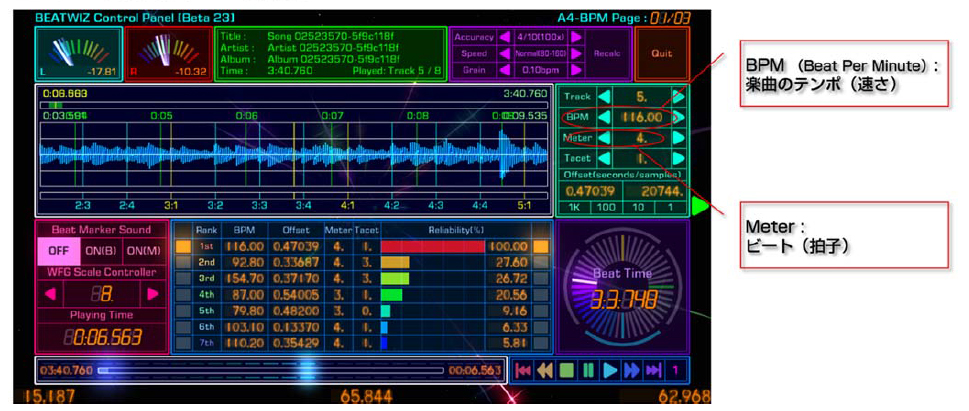Start playback with the blue play button
969x411 pixels.
(610, 370)
